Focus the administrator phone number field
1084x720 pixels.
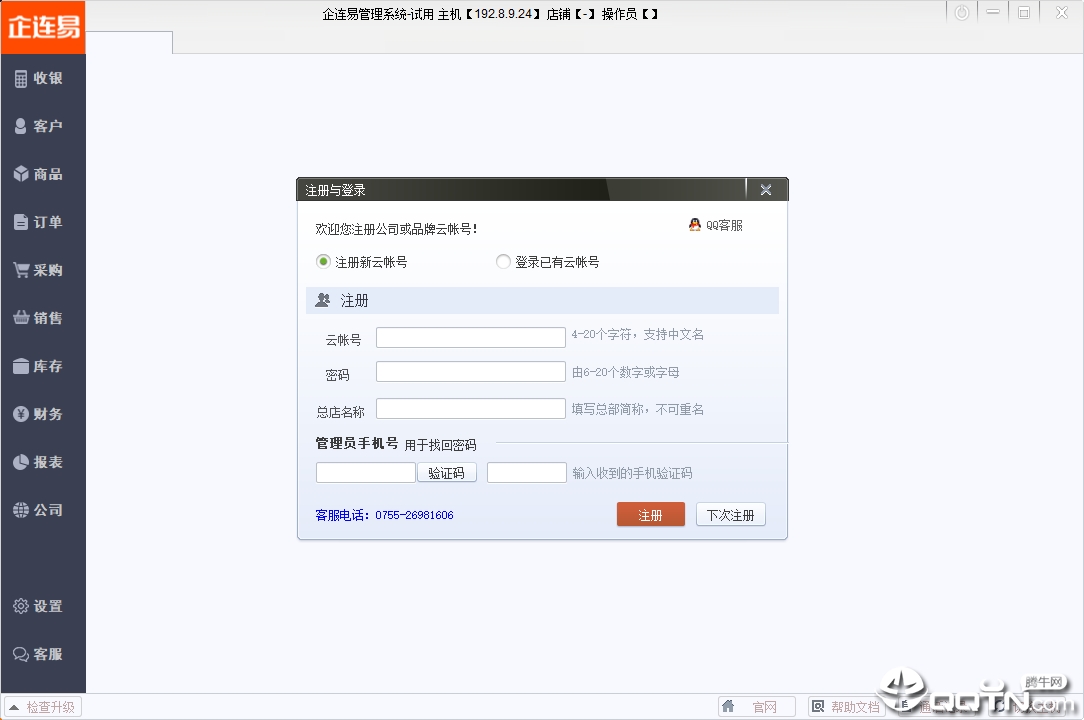click(x=366, y=472)
